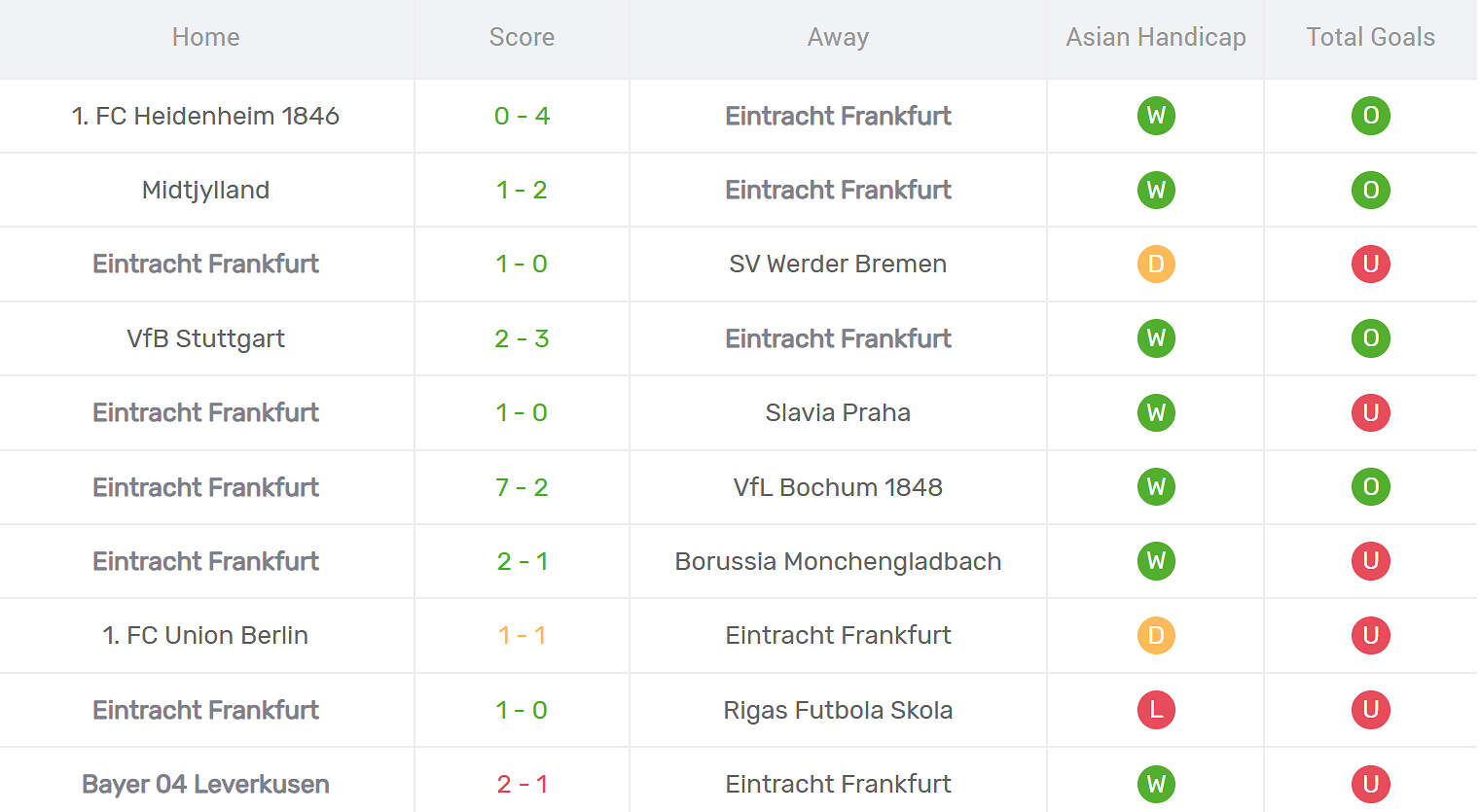Click the Asian Handicap W badge for Heidenheim match
This screenshot has height=812, width=1480.
point(1156,116)
